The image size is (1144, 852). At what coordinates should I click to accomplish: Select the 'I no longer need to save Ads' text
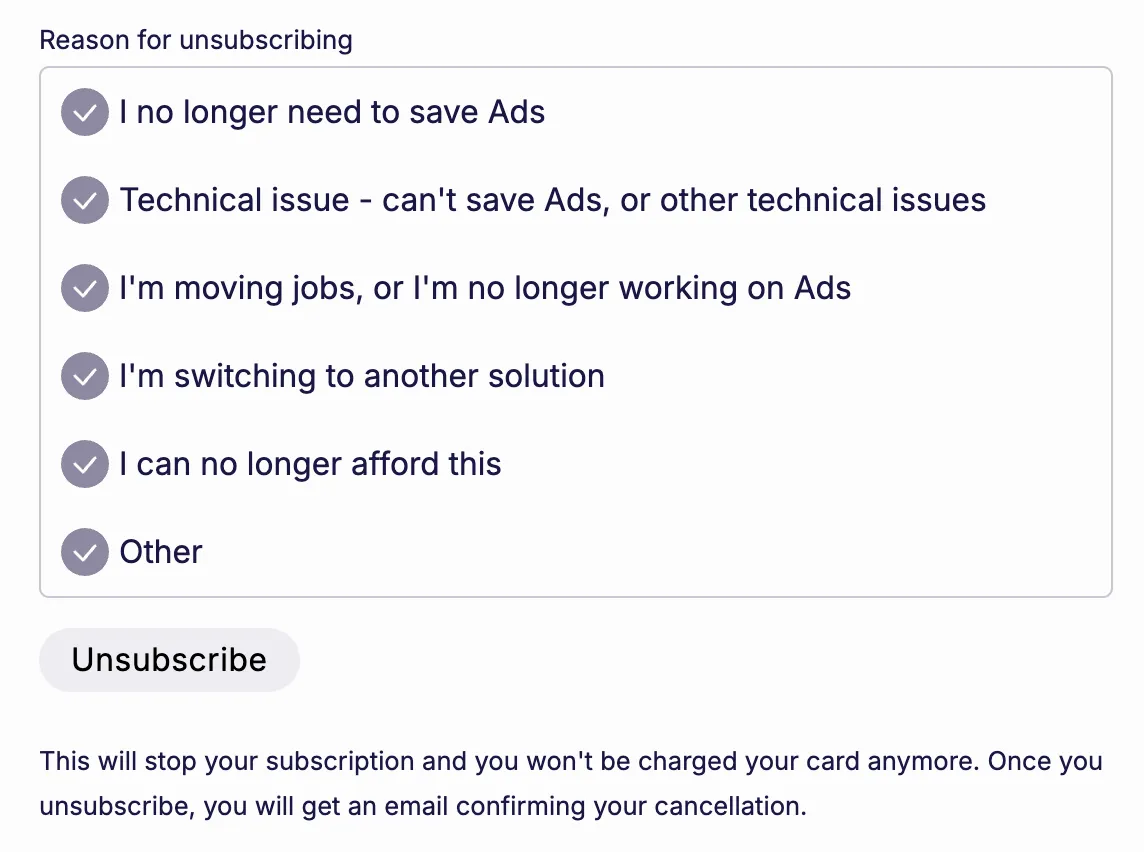tap(332, 112)
